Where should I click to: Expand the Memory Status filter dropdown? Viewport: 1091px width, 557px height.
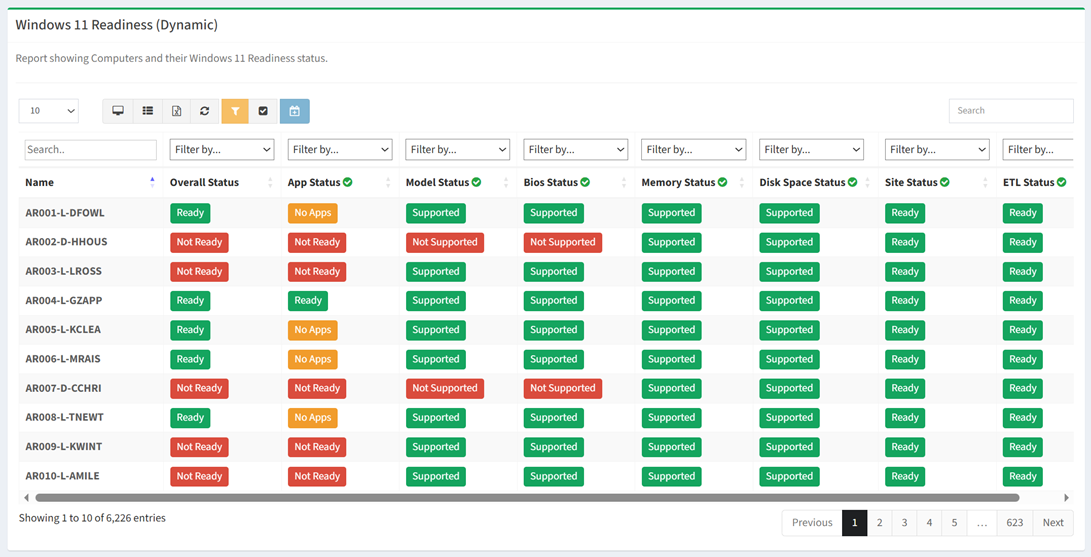point(693,149)
